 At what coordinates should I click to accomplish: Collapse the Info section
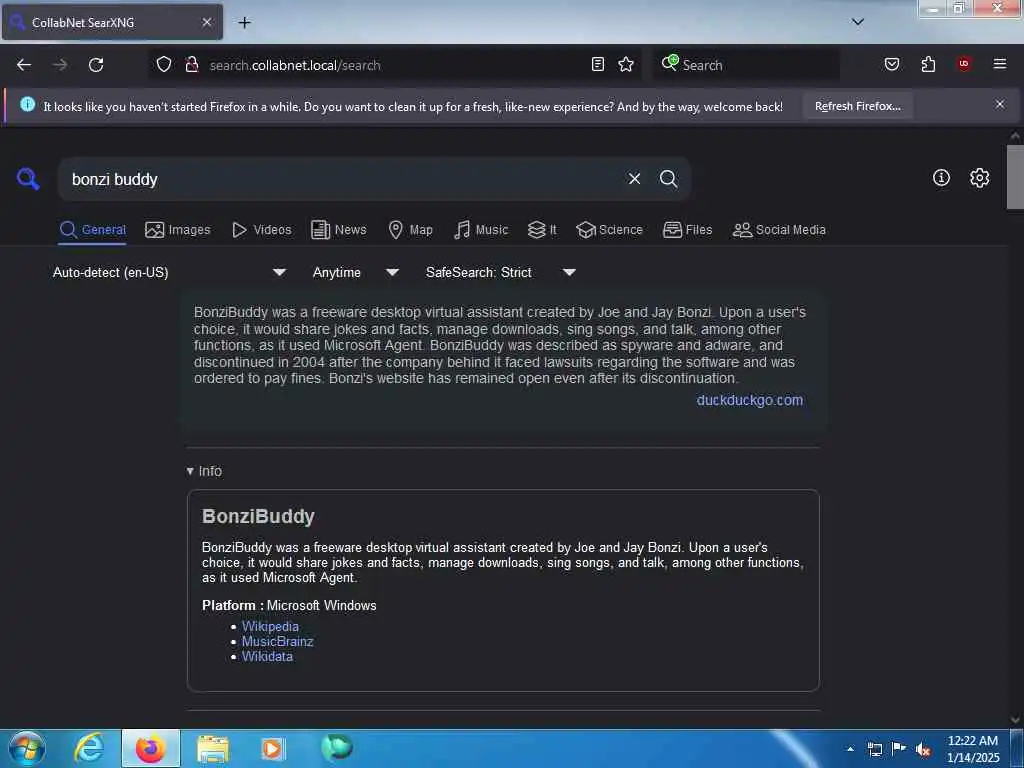pyautogui.click(x=204, y=471)
